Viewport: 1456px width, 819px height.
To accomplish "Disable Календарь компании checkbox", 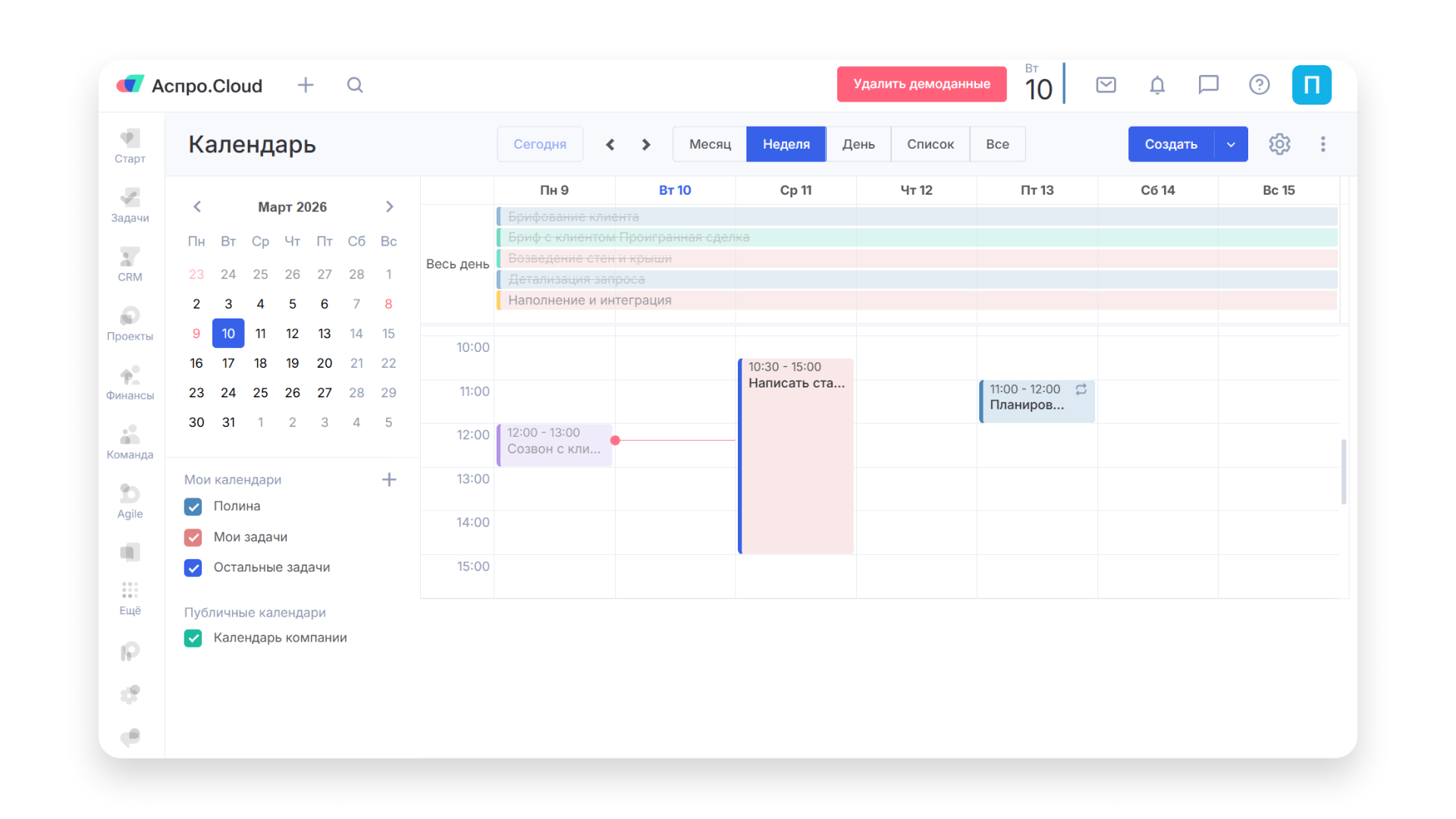I will 193,639.
